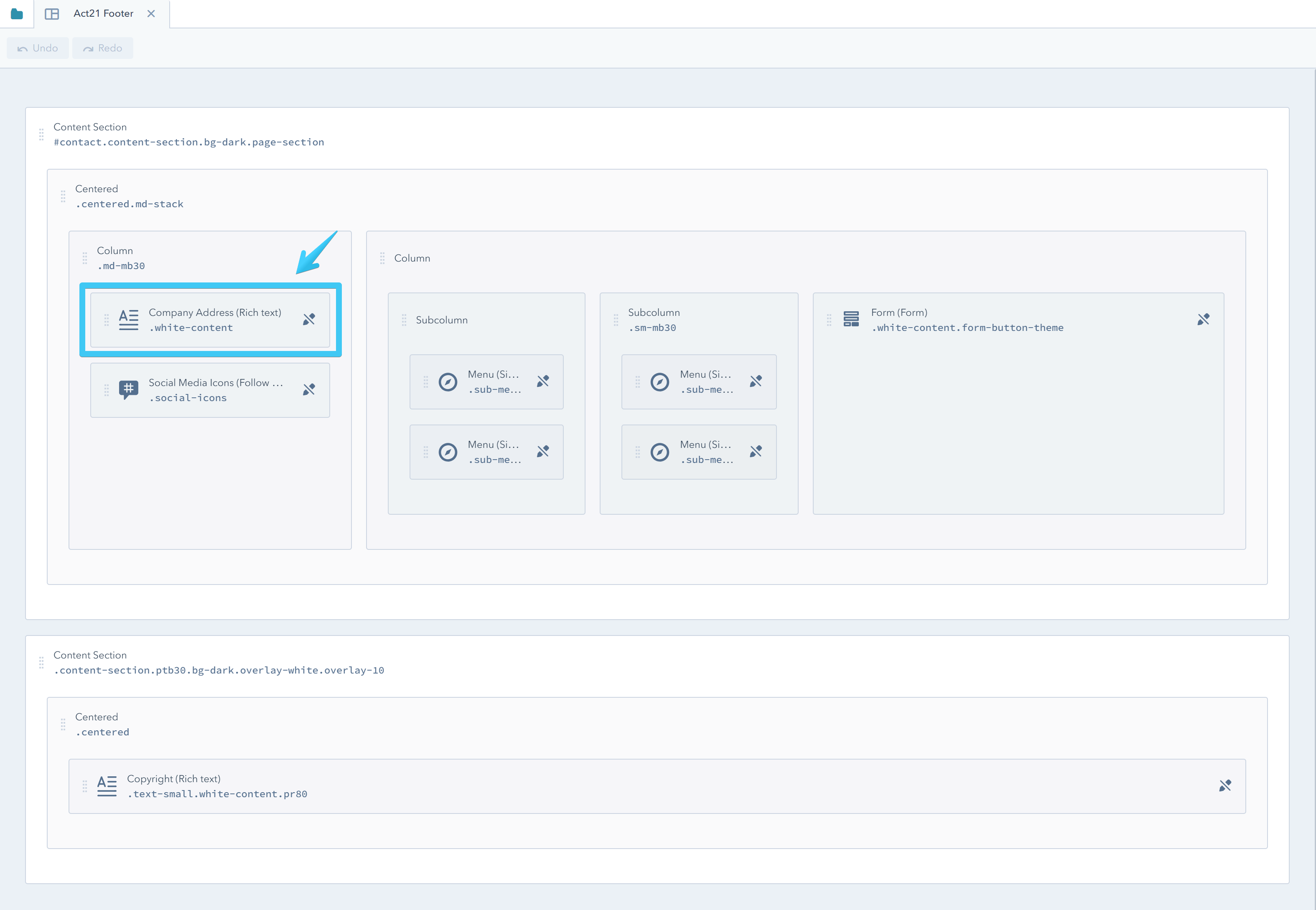Click the rich text icon on Company Address module

click(x=128, y=319)
